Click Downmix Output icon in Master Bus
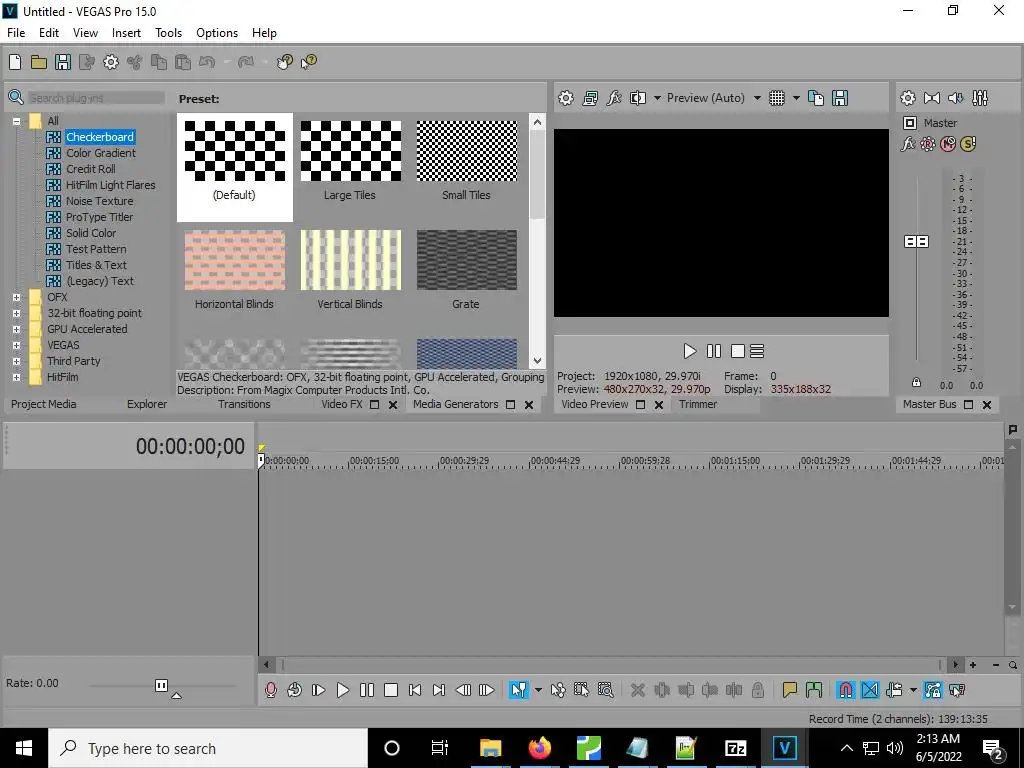The width and height of the screenshot is (1024, 768). point(932,98)
